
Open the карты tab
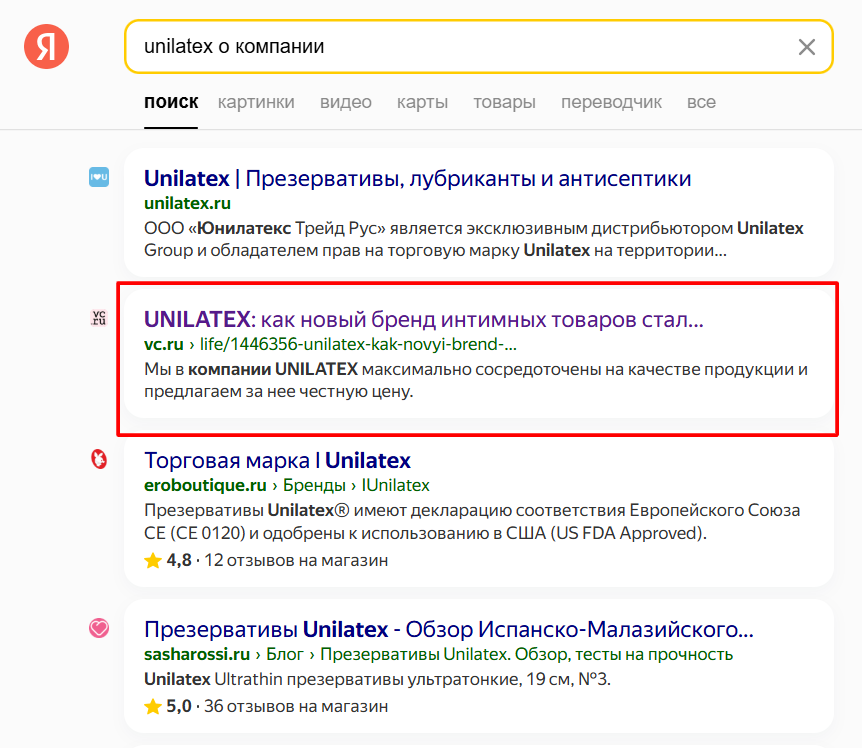click(422, 102)
